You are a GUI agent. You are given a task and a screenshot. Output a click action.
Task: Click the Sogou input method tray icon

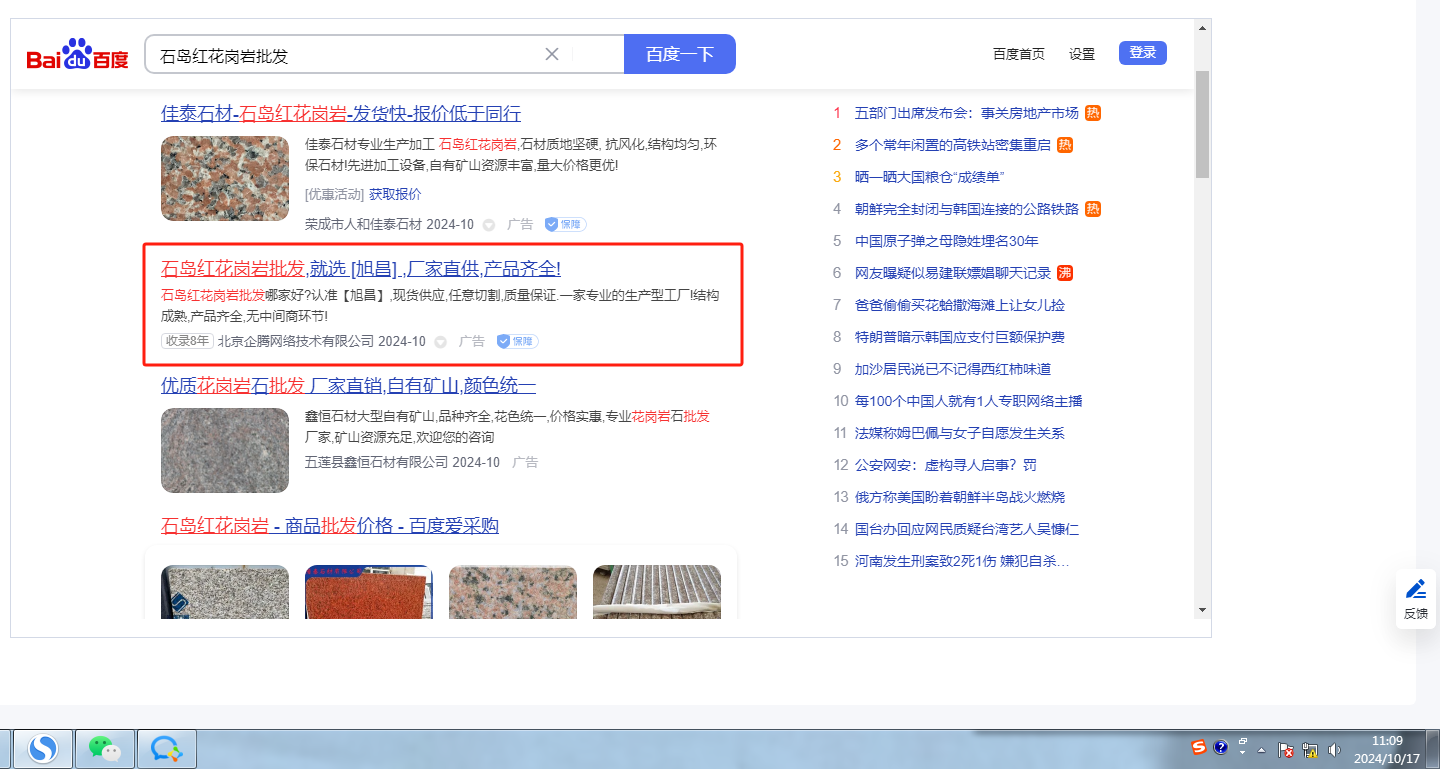(x=1198, y=747)
